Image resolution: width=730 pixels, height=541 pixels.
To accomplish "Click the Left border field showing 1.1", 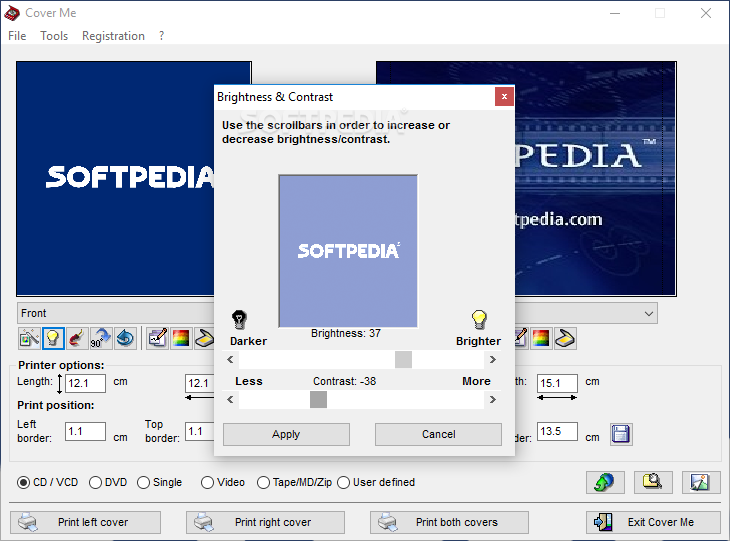I will pos(85,431).
